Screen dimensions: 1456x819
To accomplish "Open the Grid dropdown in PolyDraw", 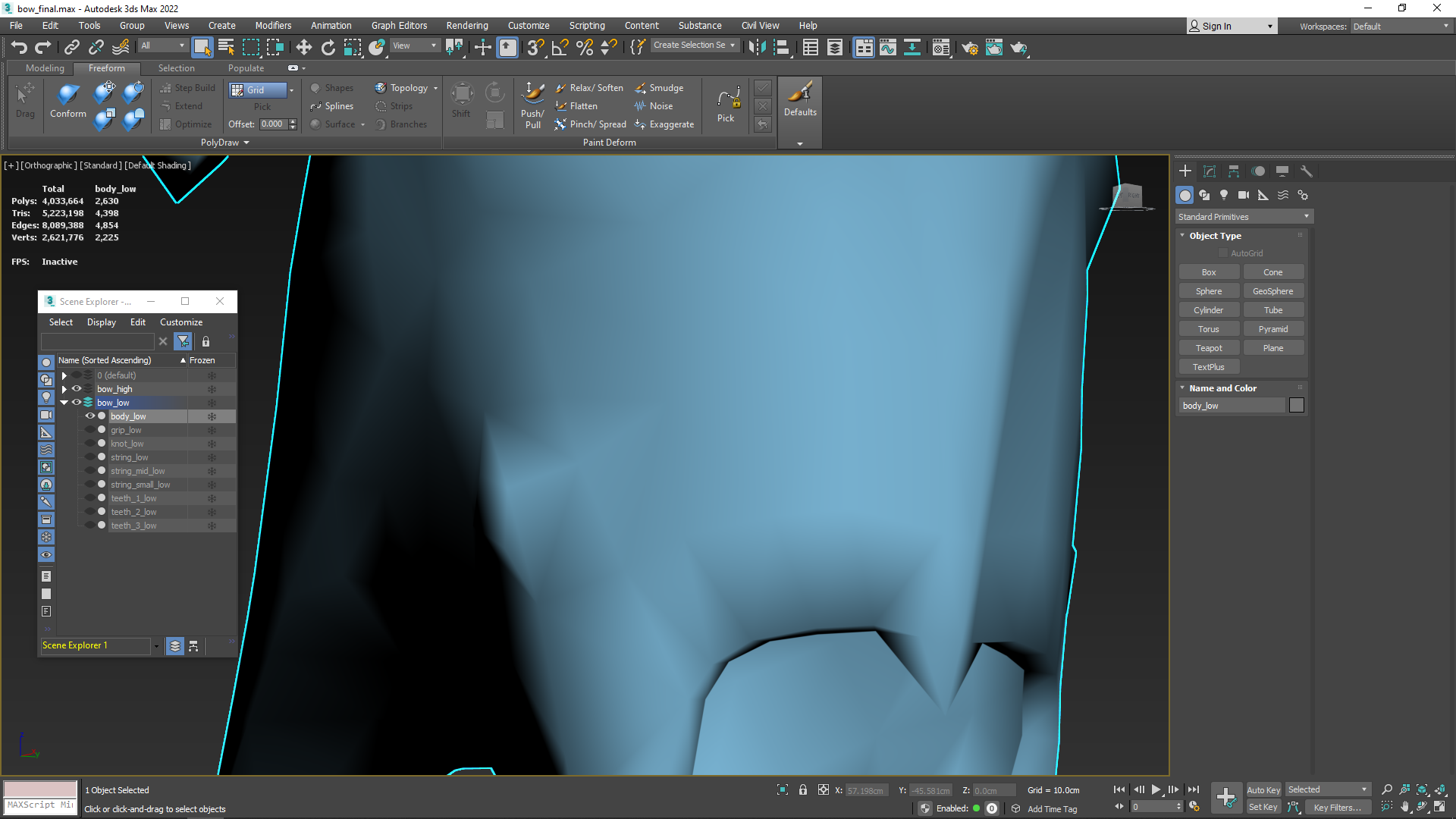I will pyautogui.click(x=291, y=90).
